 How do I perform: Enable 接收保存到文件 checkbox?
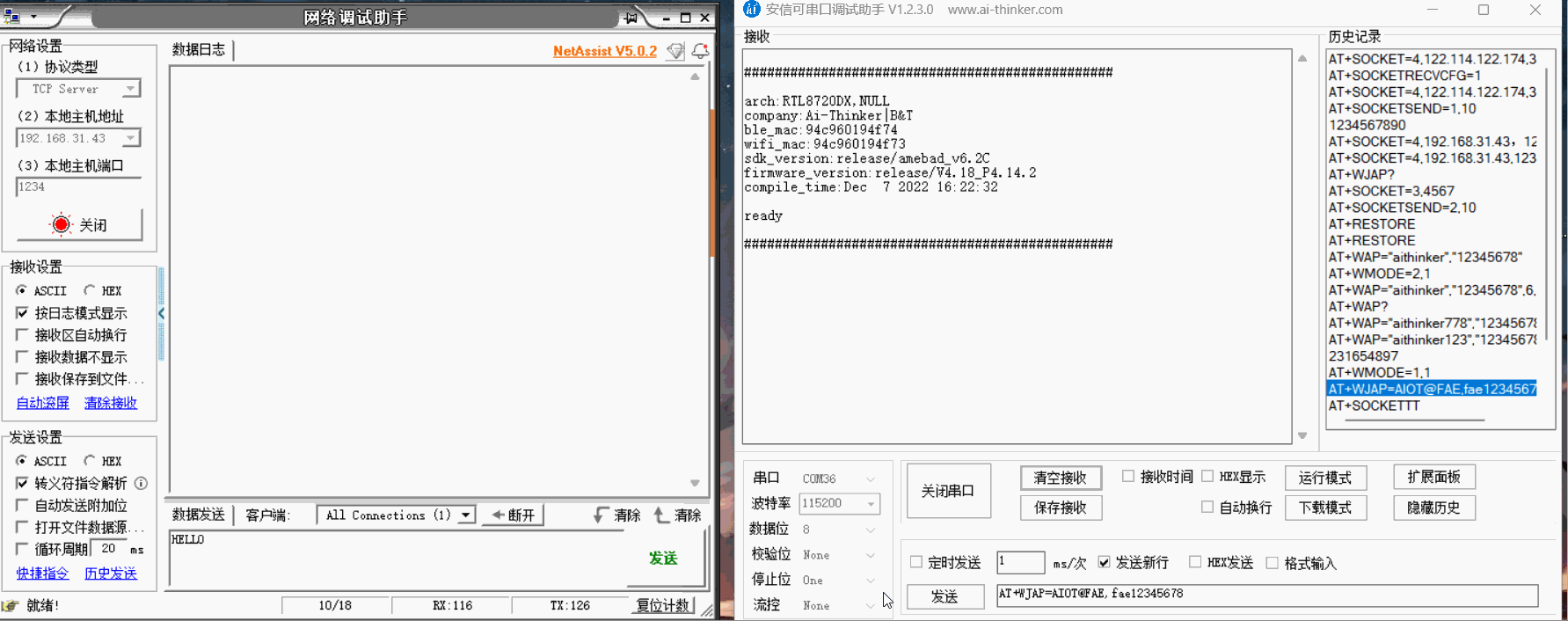22,378
